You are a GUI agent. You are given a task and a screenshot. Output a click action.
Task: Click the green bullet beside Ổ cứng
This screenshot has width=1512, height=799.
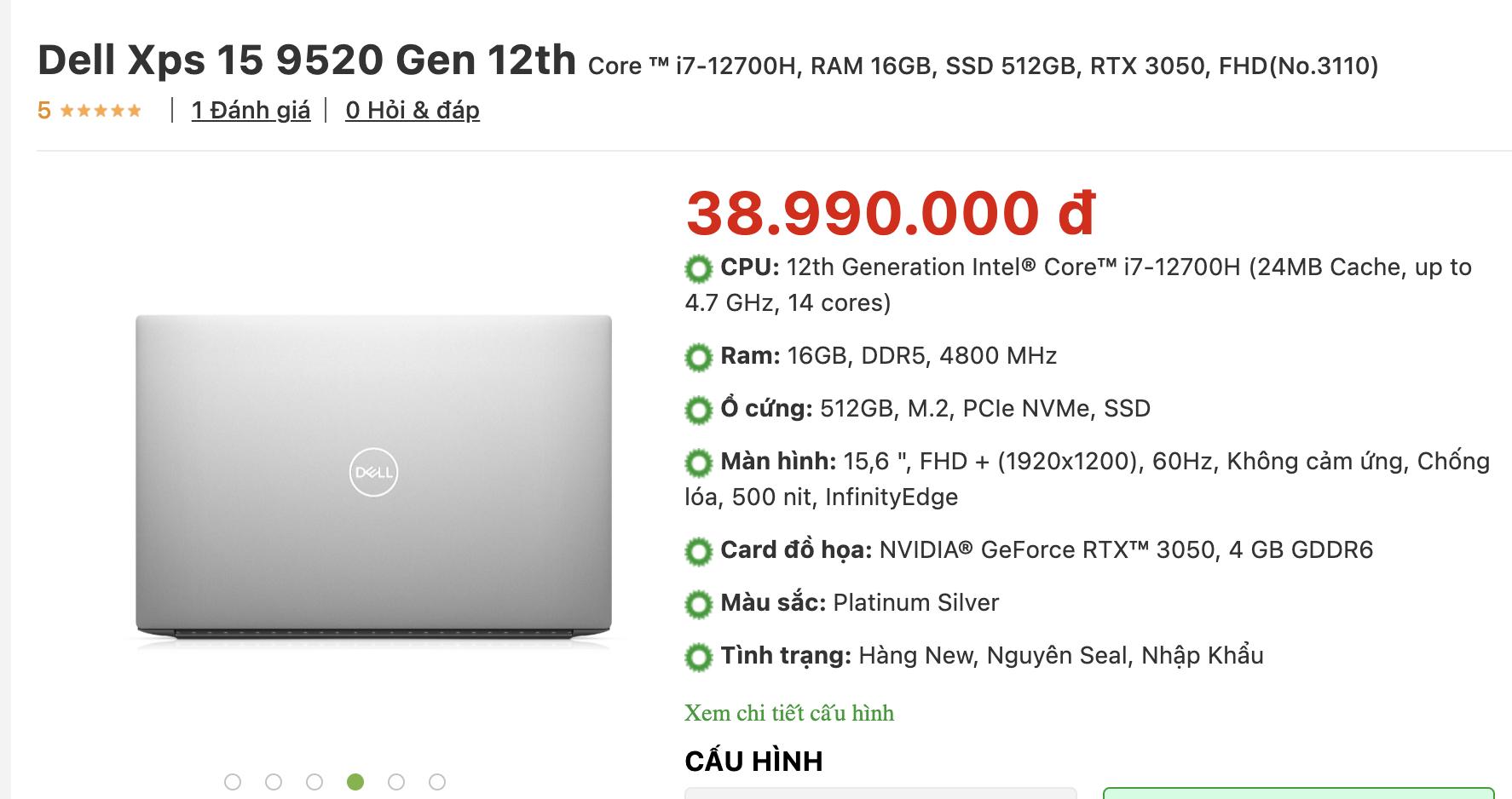click(698, 411)
